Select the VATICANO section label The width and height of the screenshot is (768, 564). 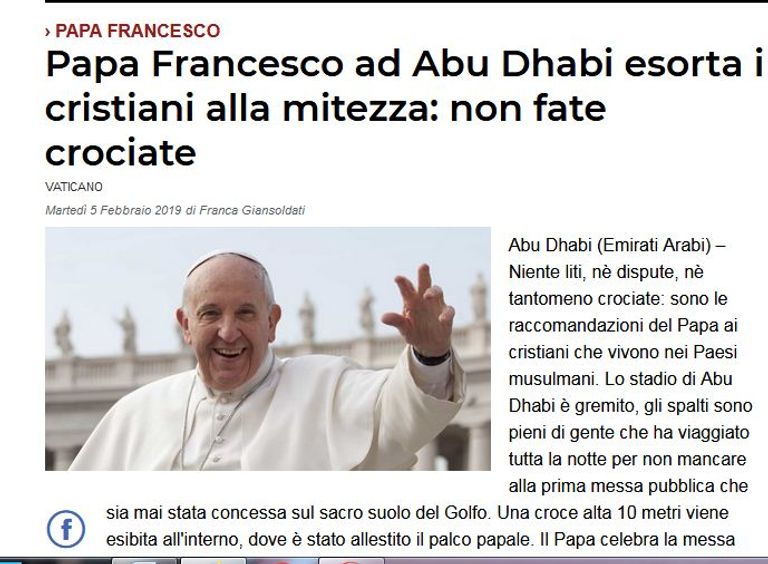click(x=74, y=187)
